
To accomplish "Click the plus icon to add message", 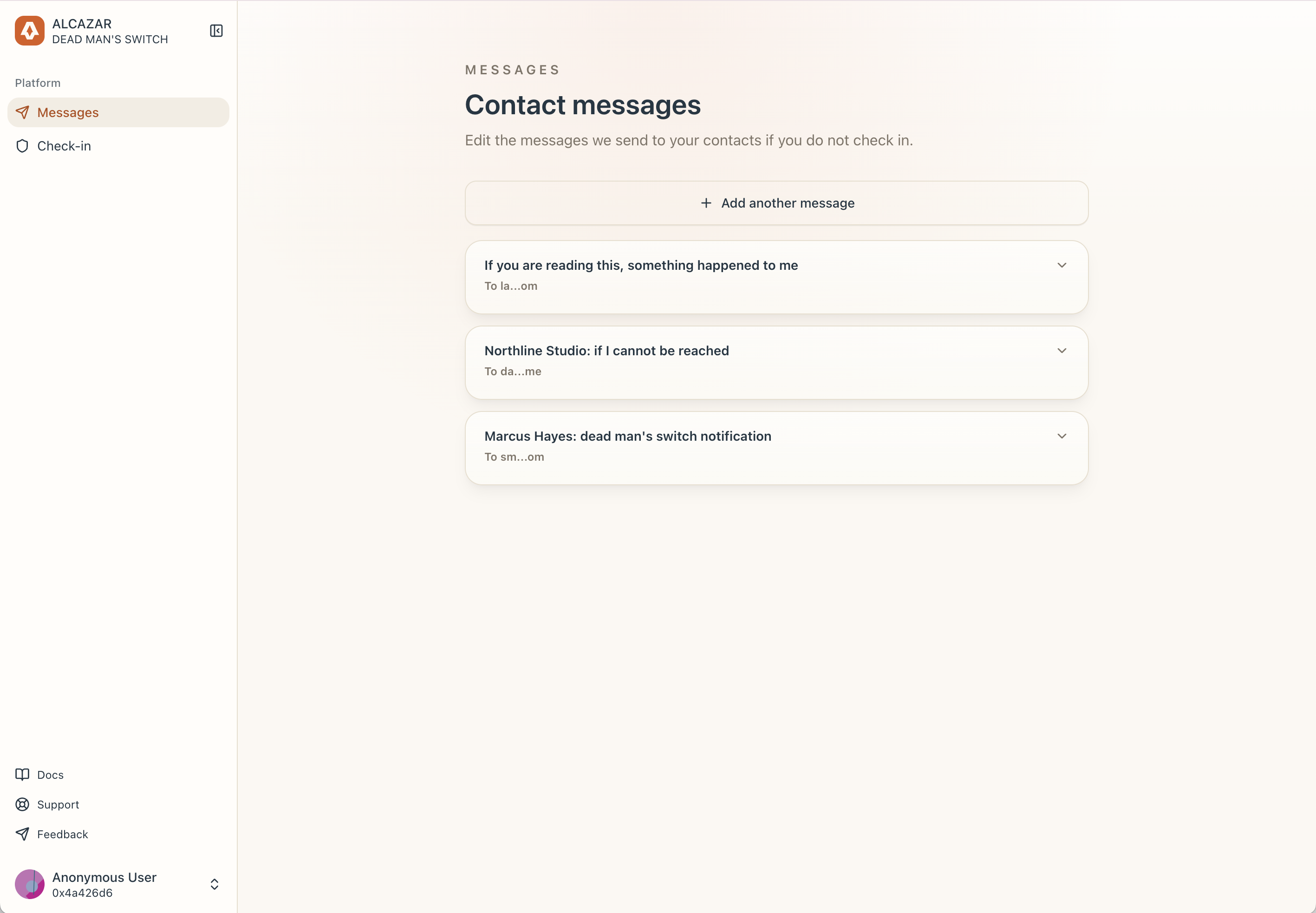I will (706, 203).
